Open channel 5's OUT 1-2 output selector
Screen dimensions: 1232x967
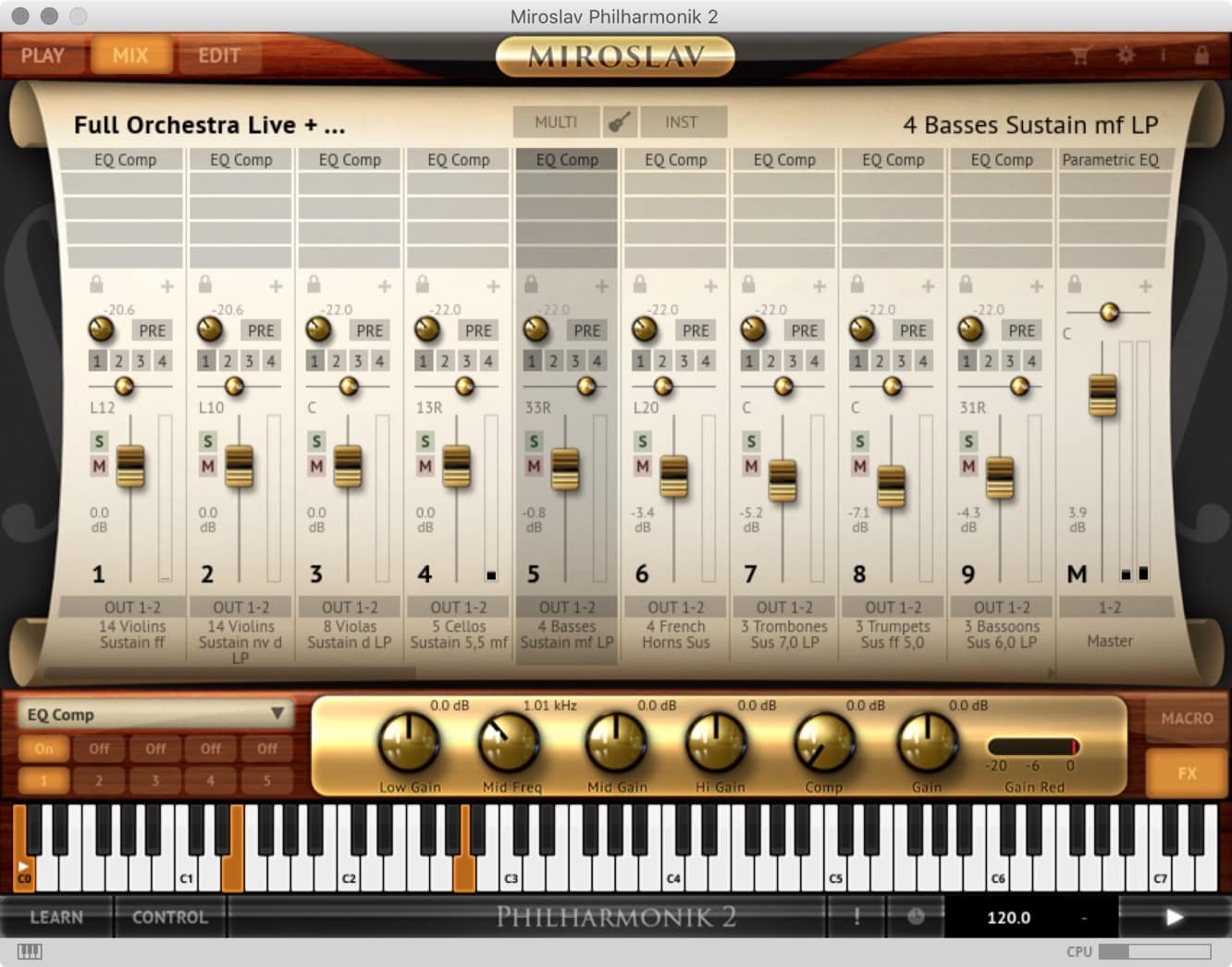pyautogui.click(x=567, y=607)
